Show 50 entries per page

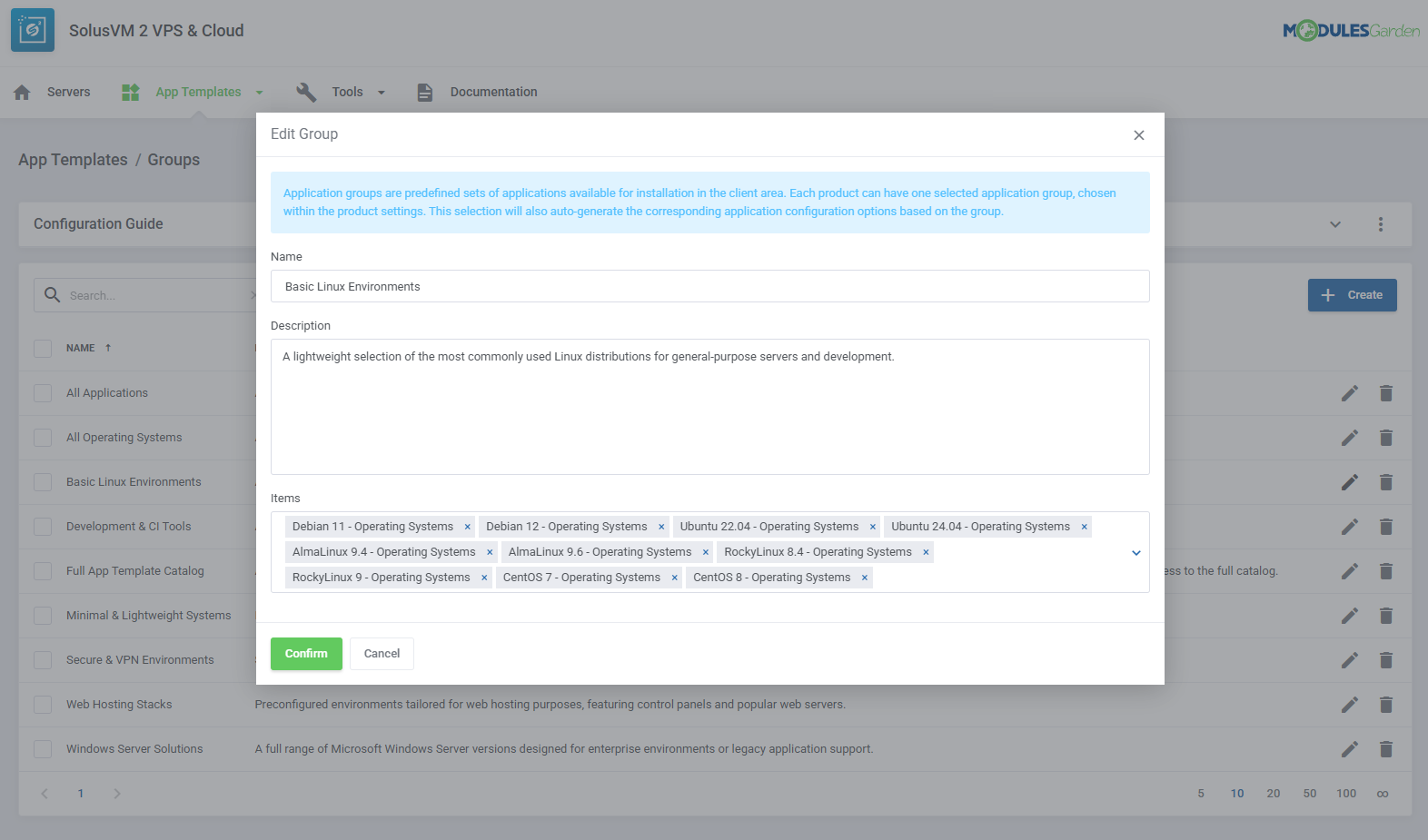point(1310,794)
